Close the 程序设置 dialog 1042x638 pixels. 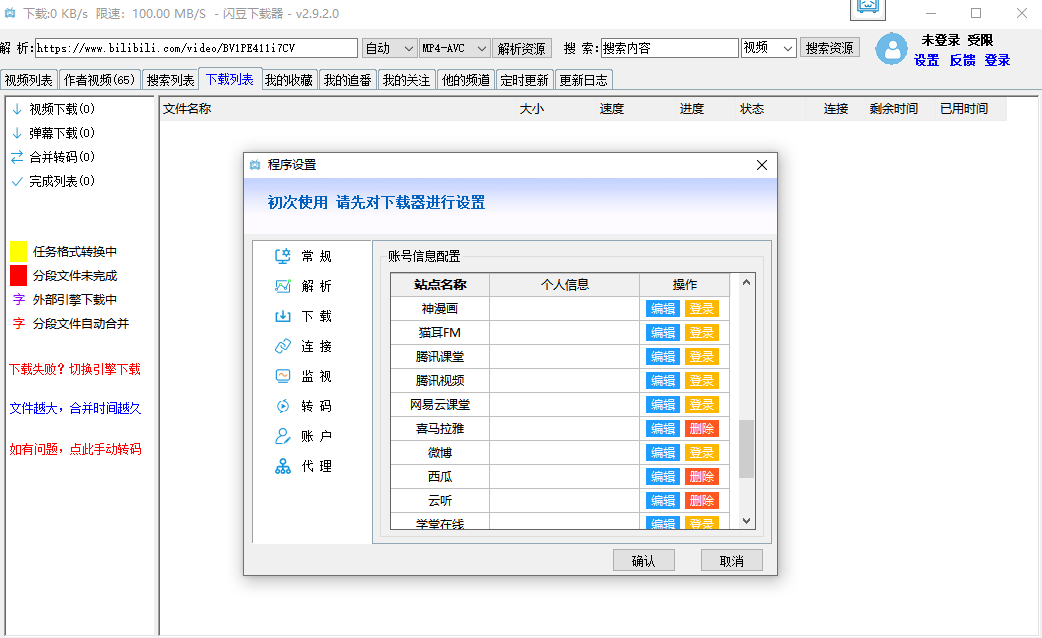[762, 165]
